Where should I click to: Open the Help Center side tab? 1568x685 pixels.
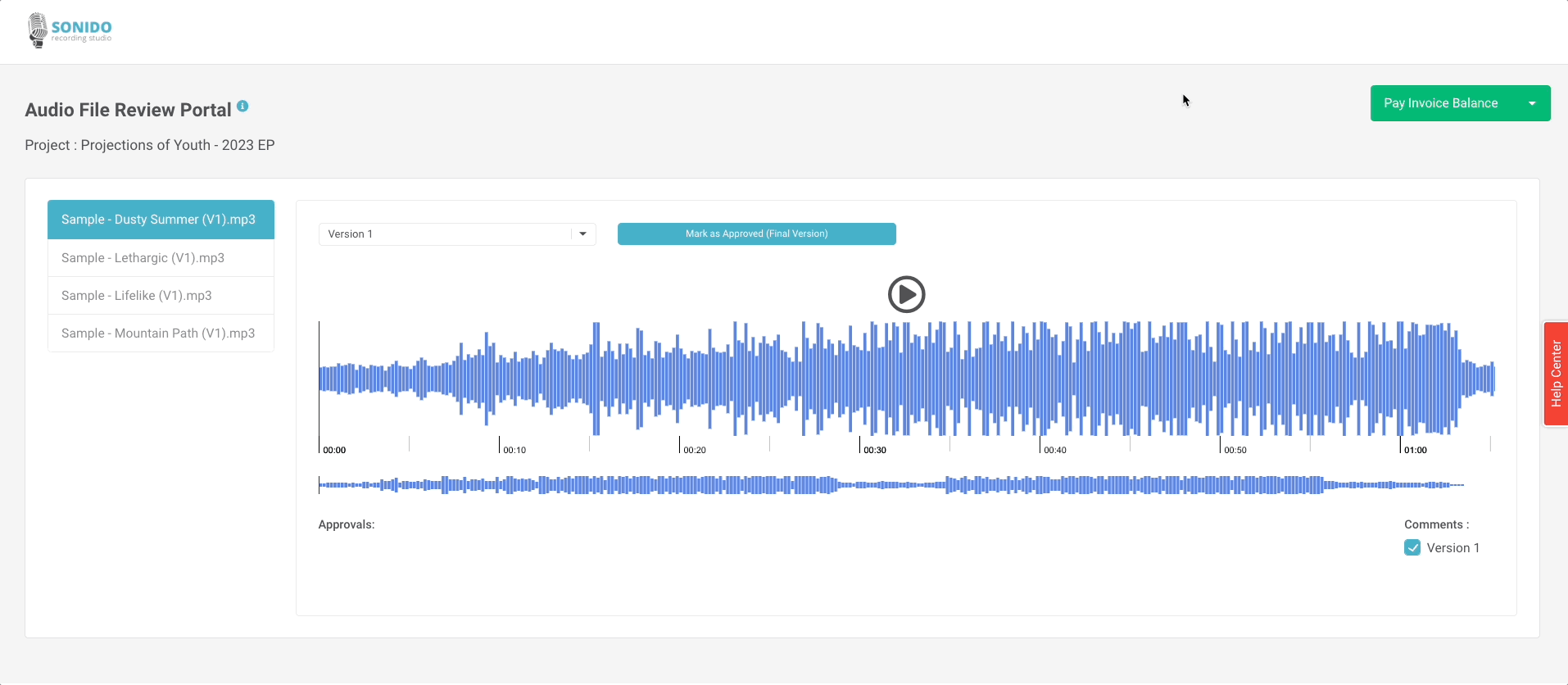coord(1555,374)
